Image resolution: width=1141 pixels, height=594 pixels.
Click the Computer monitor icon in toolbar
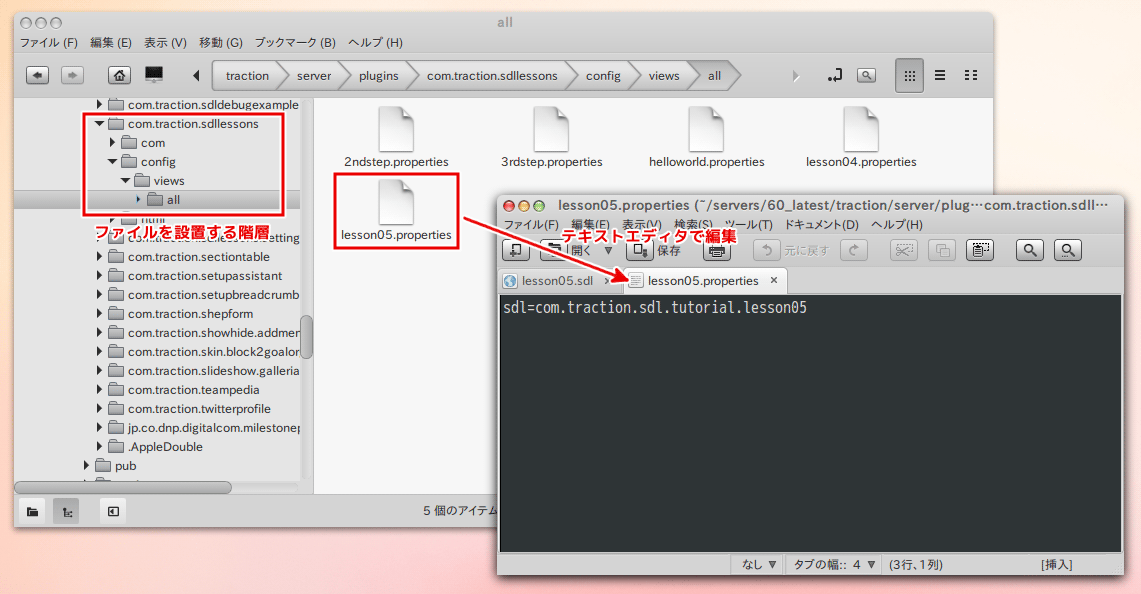154,75
